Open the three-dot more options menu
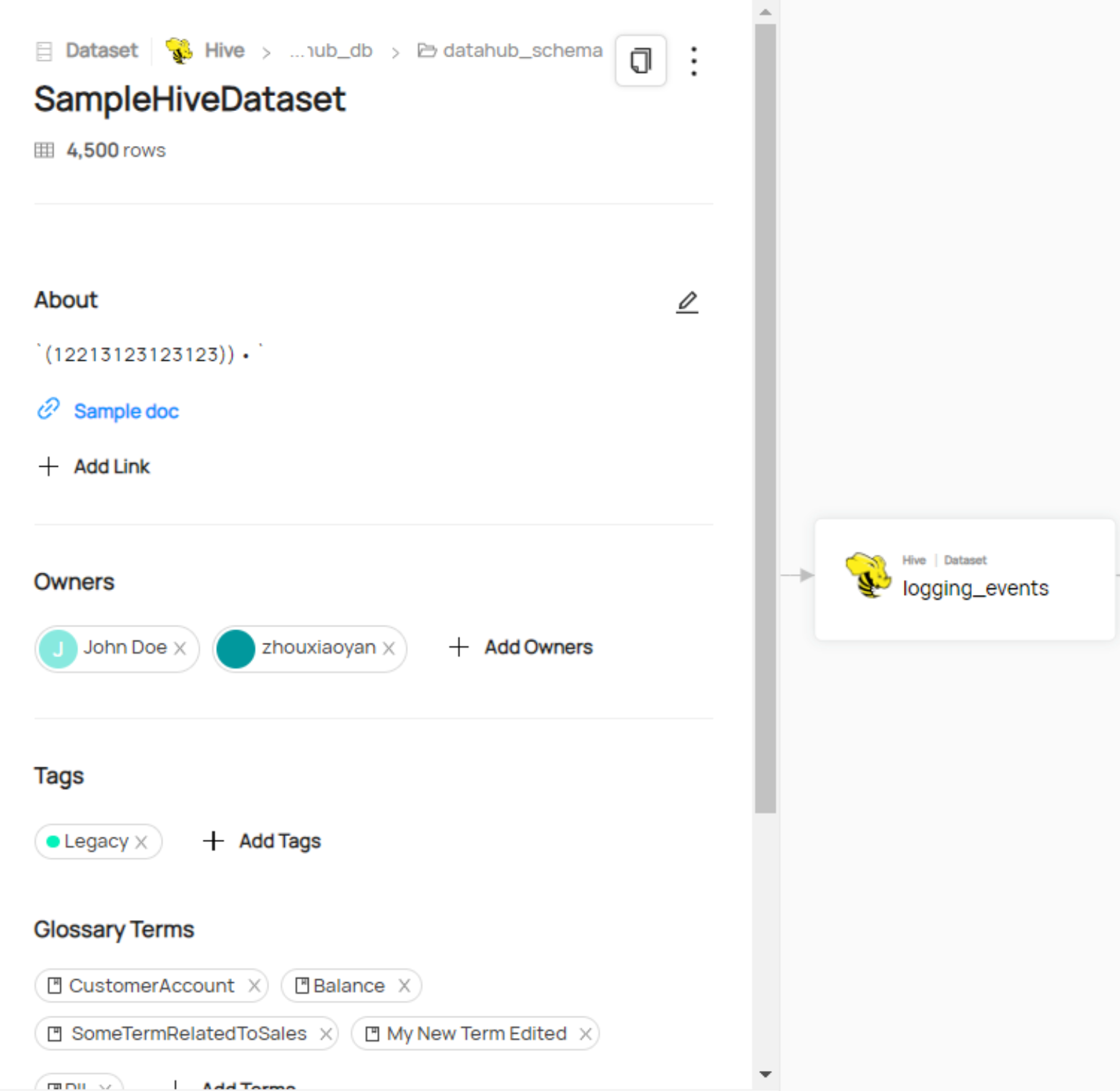 tap(693, 62)
